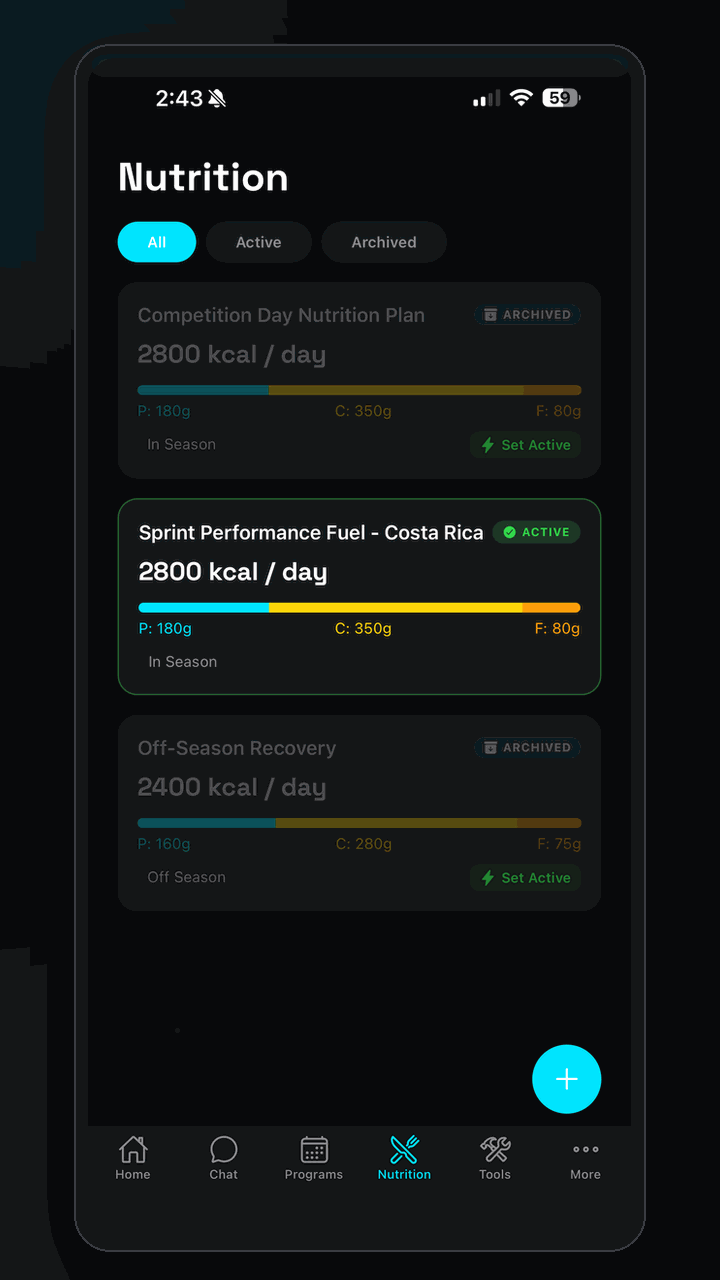Tap the plus button to add a plan
The height and width of the screenshot is (1280, 720).
coord(567,1079)
